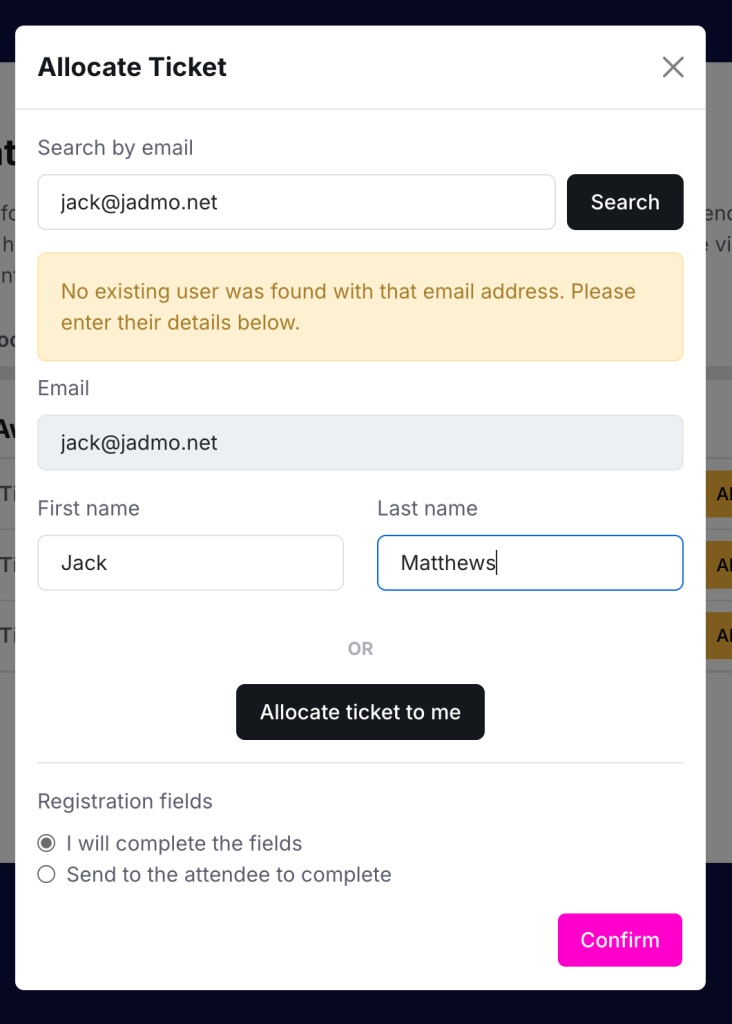Click the greyed-out Email field

[x=360, y=442]
